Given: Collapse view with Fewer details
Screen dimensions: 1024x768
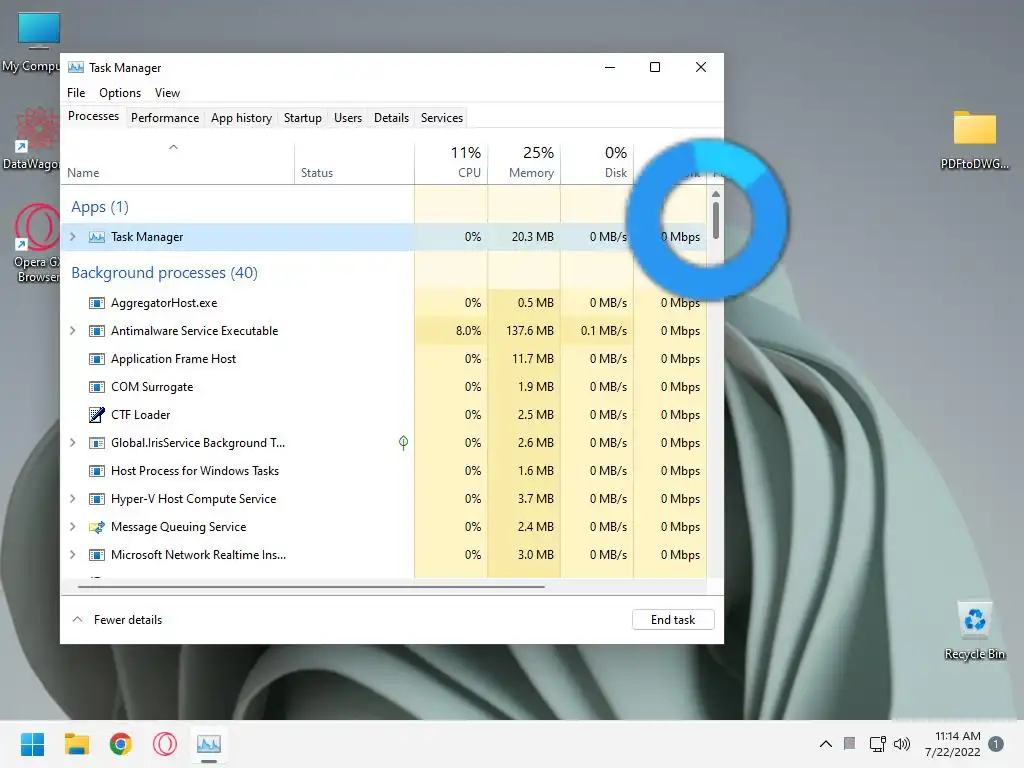Looking at the screenshot, I should (117, 620).
